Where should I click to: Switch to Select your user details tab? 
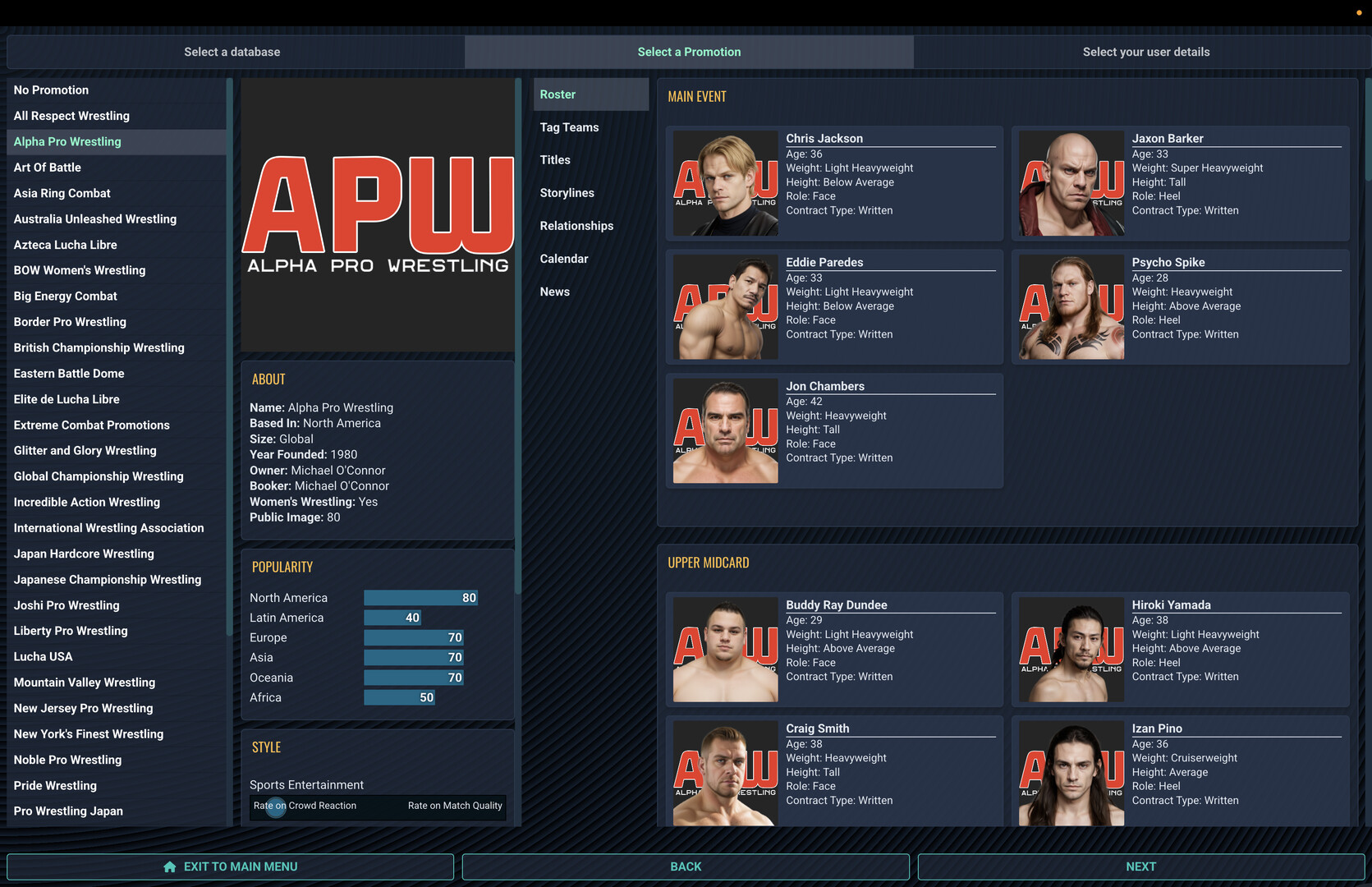1146,51
